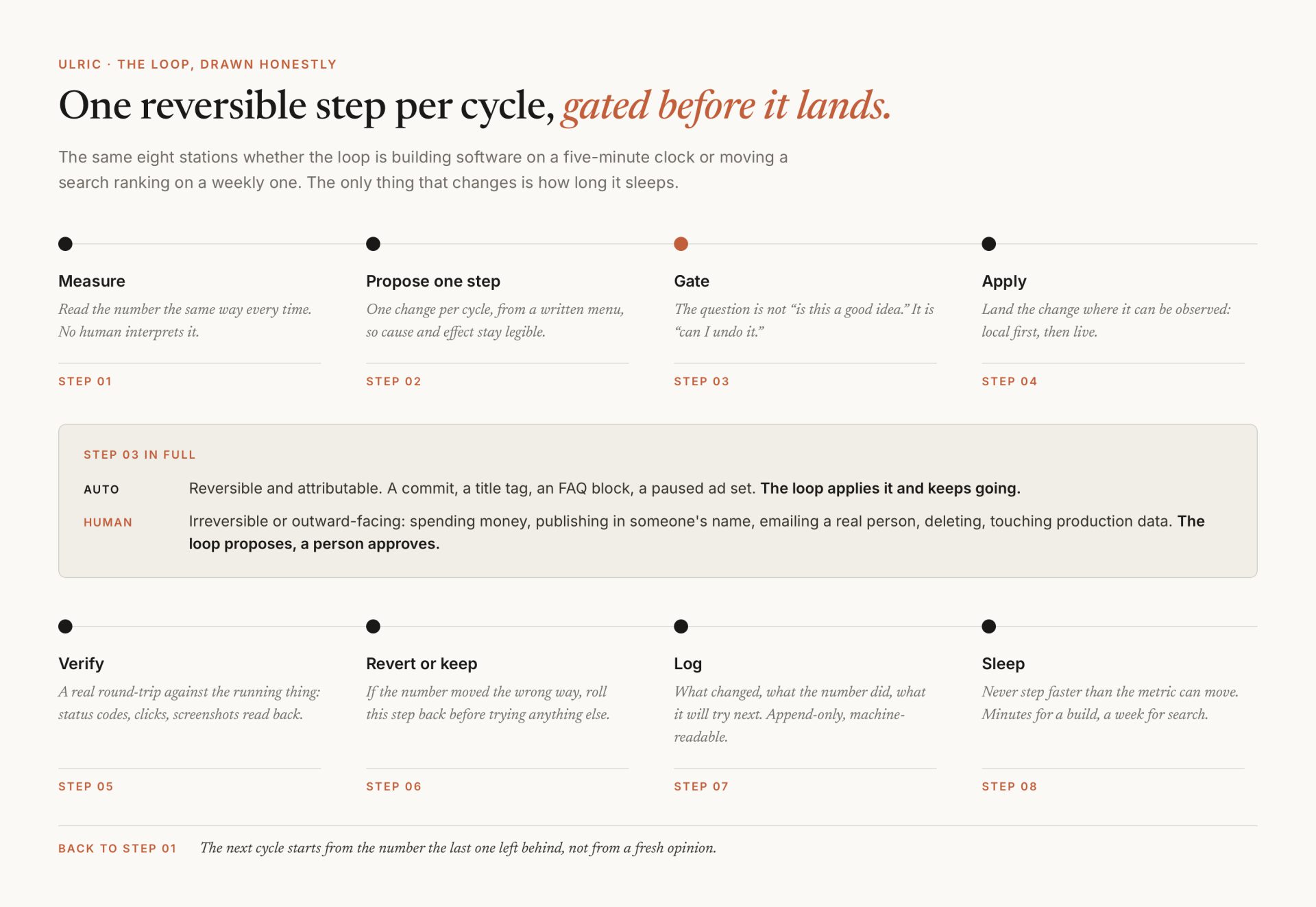
Task: Click the italic 'gated before it lands' headline
Action: [x=726, y=106]
